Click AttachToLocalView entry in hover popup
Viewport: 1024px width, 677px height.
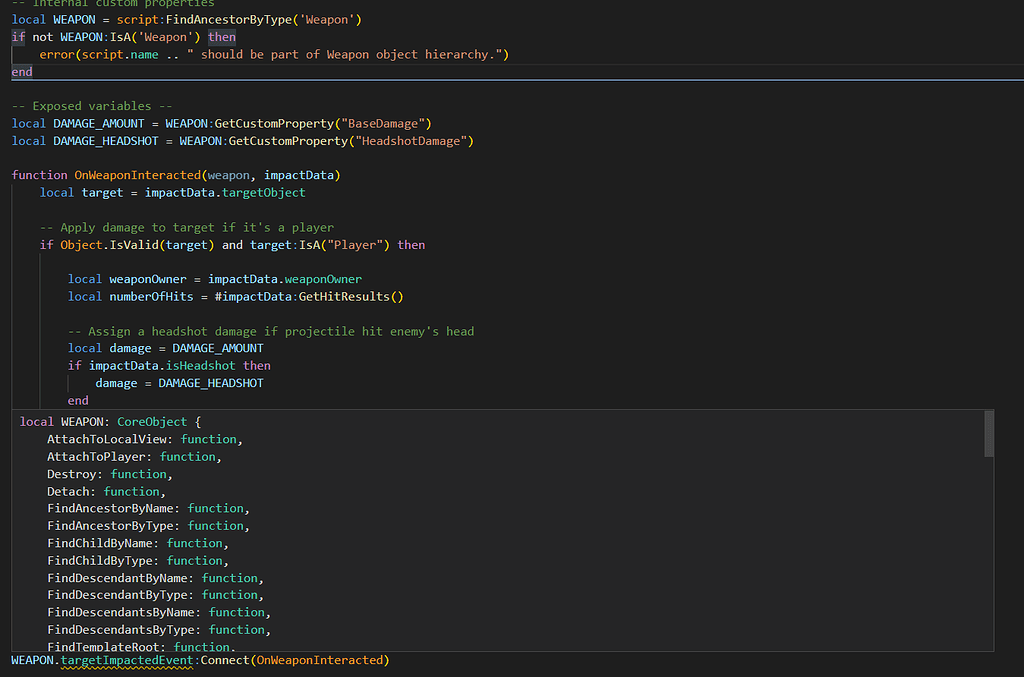point(107,439)
